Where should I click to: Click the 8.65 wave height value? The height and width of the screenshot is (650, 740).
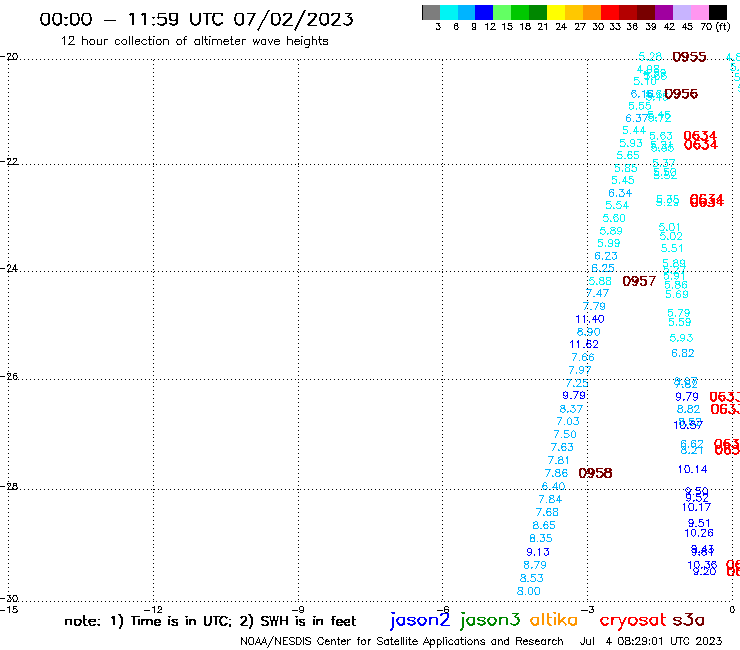544,525
